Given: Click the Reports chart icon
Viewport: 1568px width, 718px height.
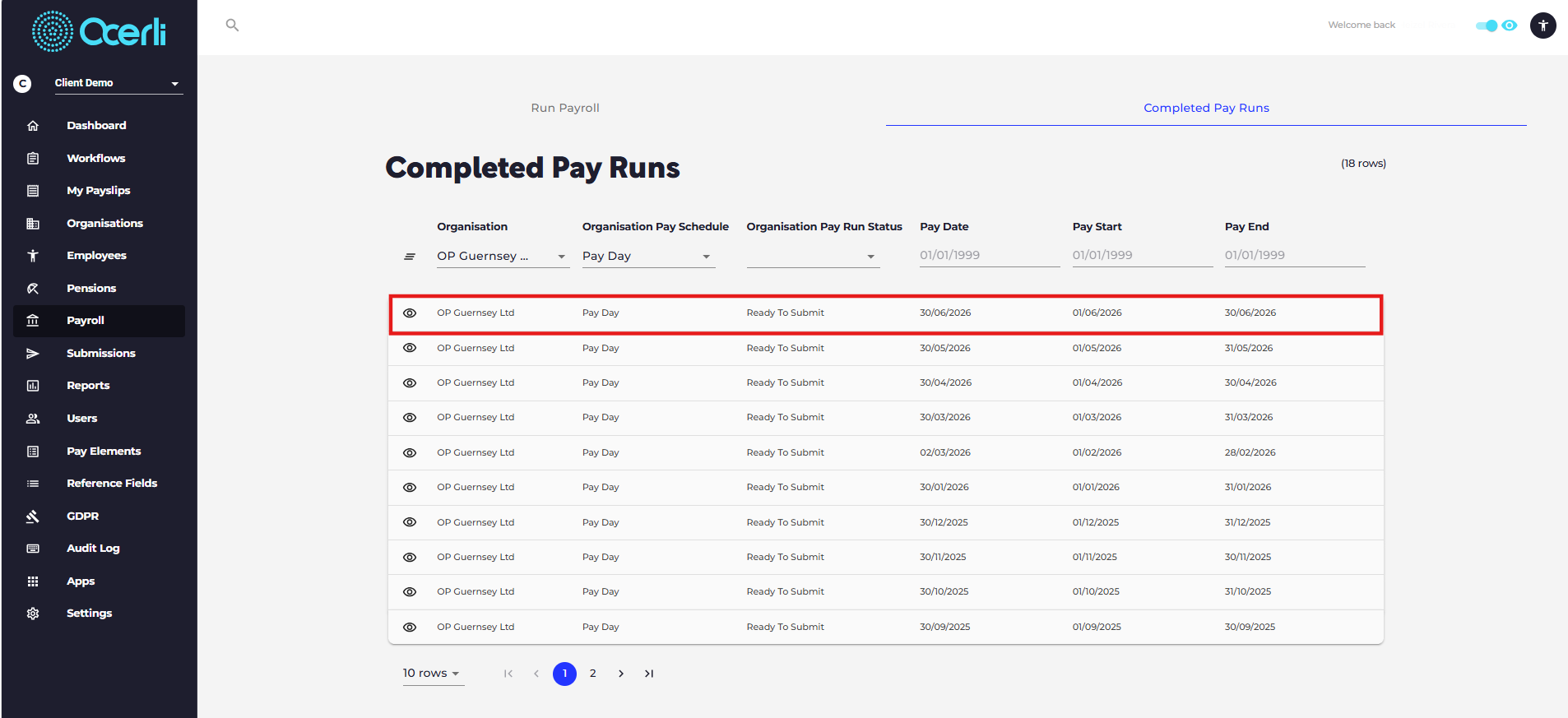Looking at the screenshot, I should point(33,386).
